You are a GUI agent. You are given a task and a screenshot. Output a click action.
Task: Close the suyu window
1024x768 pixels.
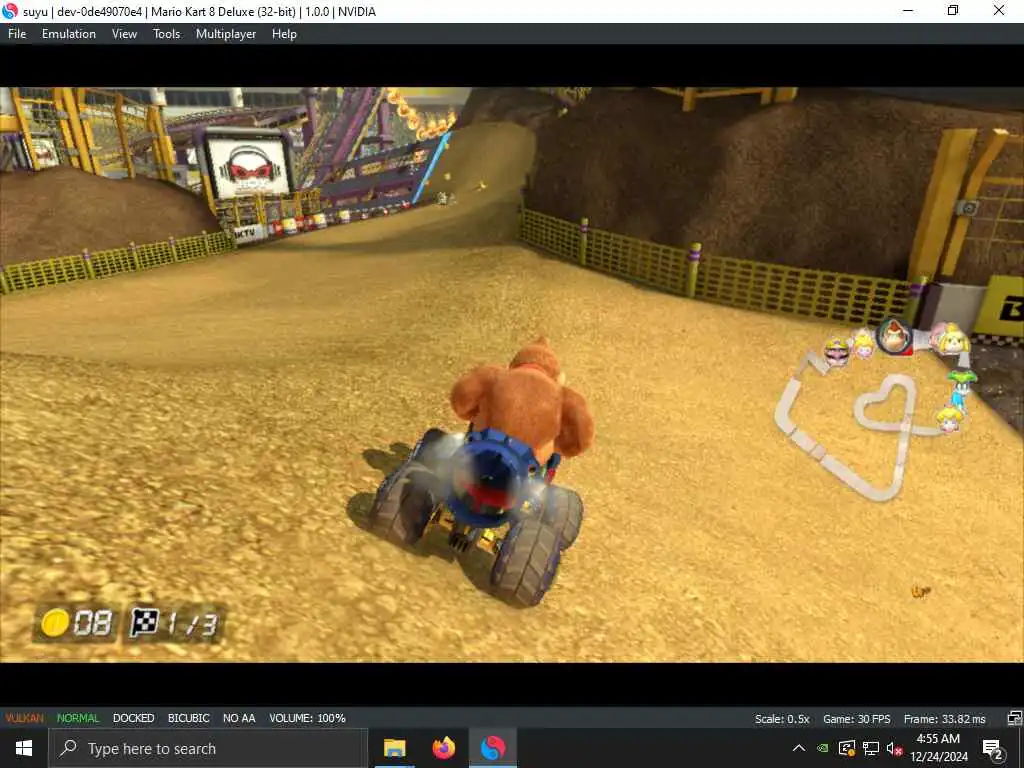click(999, 10)
